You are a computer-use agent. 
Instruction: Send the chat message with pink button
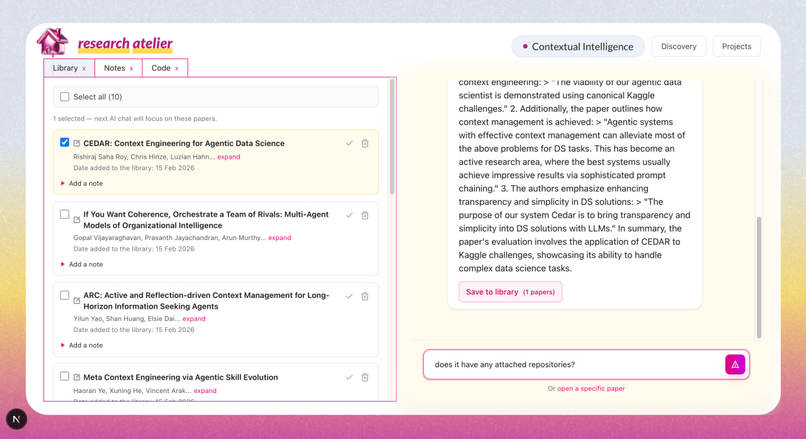click(x=735, y=364)
